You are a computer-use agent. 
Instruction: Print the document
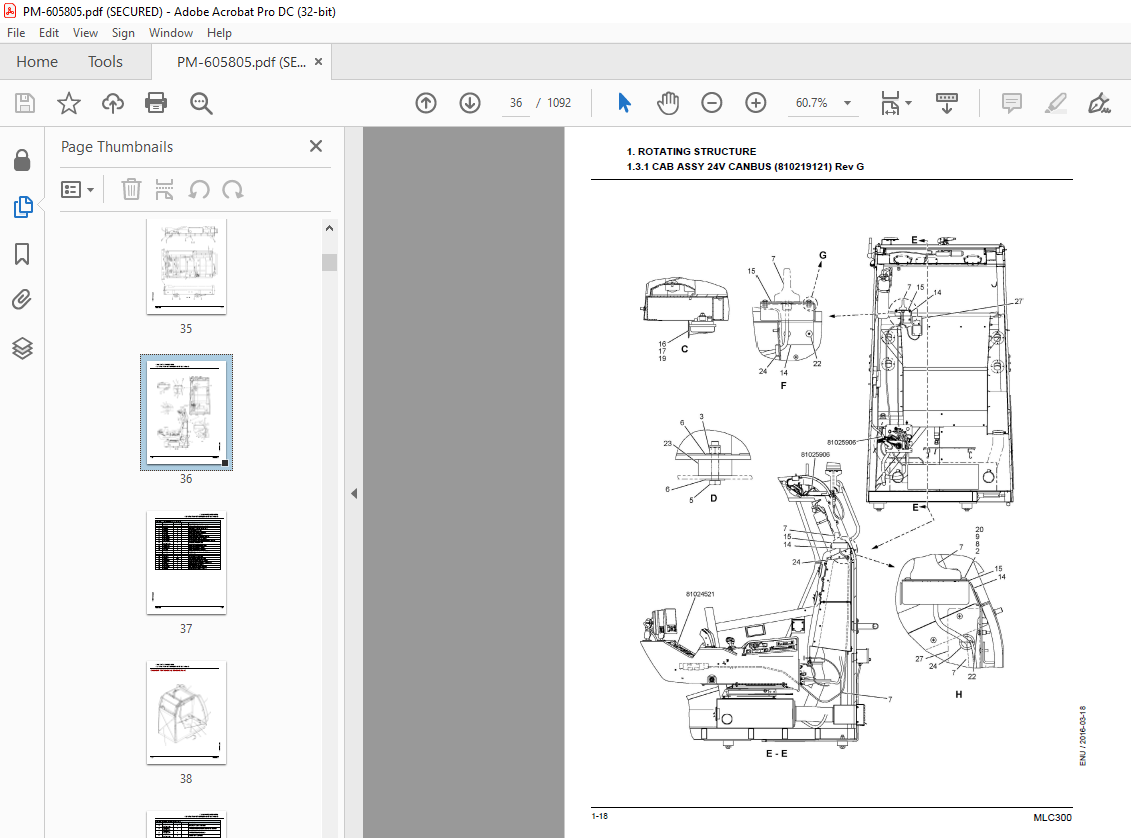coord(156,103)
